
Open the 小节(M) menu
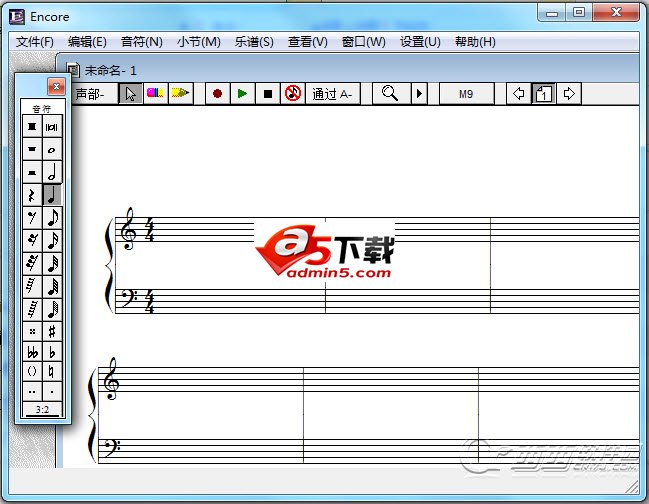(x=198, y=42)
